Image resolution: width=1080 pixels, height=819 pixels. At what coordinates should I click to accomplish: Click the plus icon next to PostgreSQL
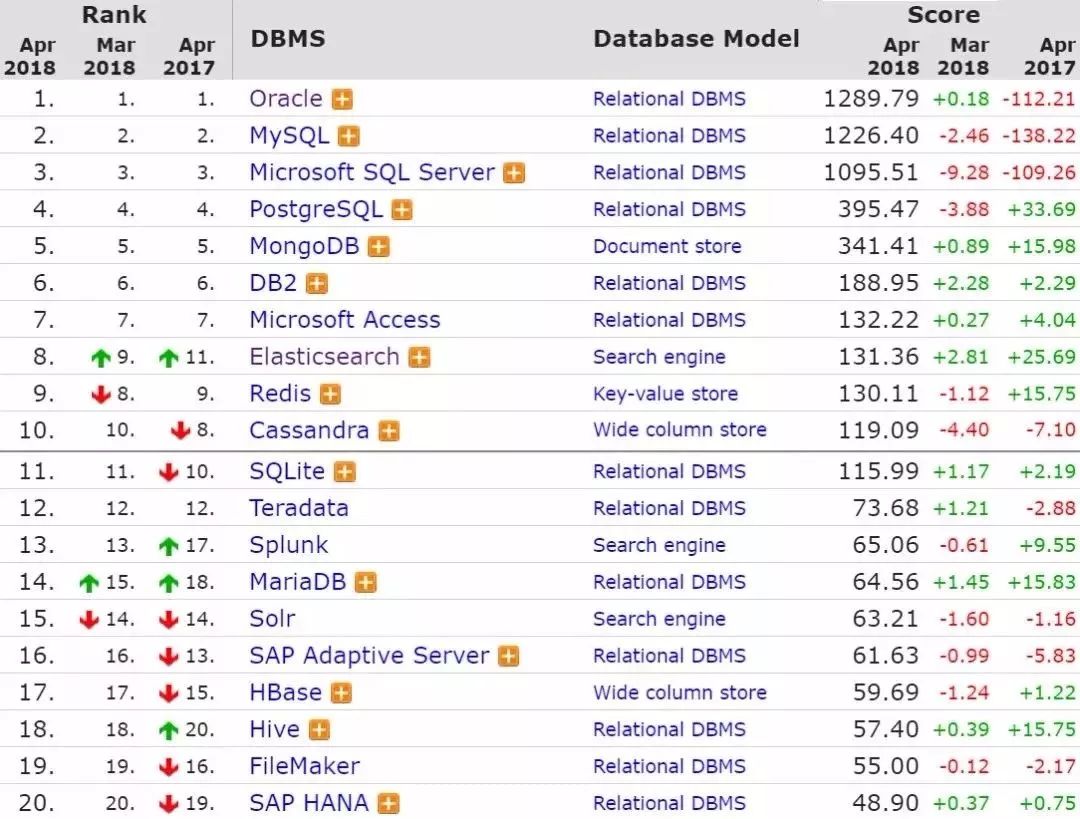402,210
